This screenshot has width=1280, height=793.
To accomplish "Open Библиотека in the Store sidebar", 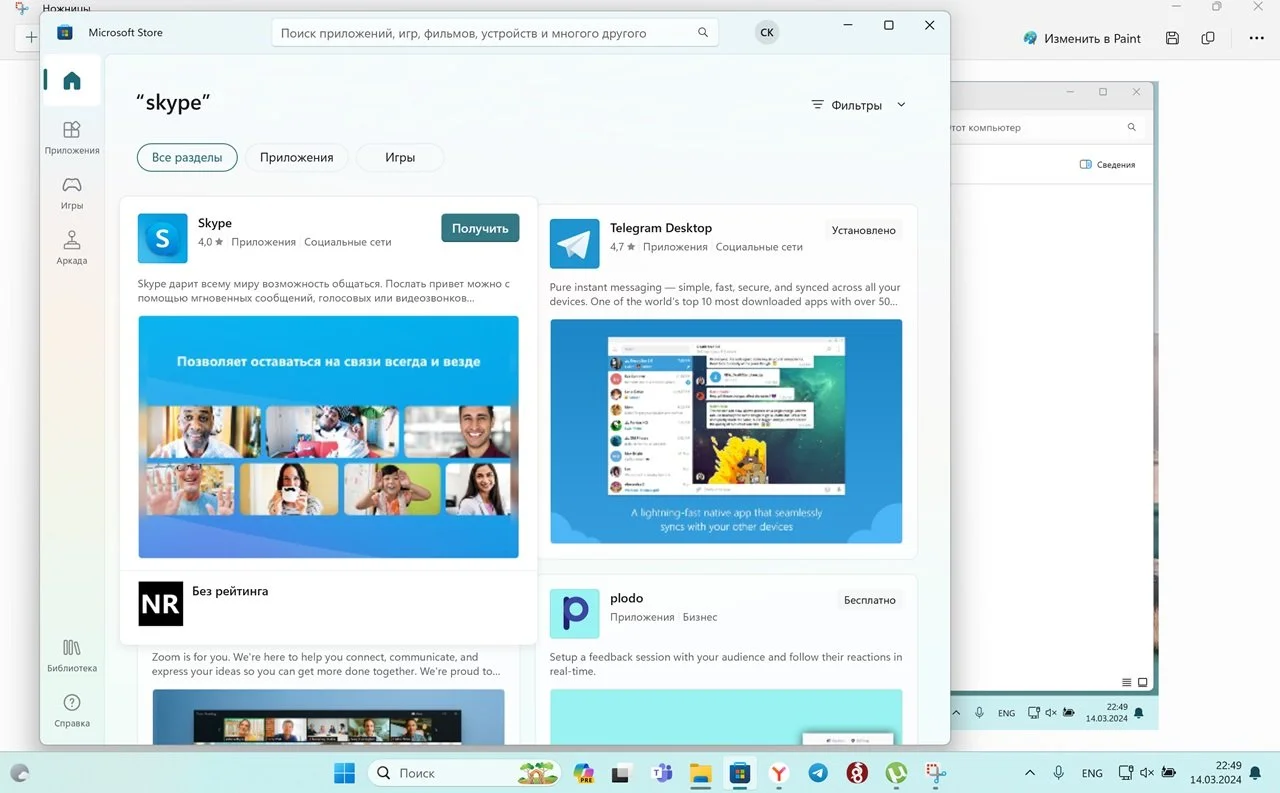I will pyautogui.click(x=72, y=655).
